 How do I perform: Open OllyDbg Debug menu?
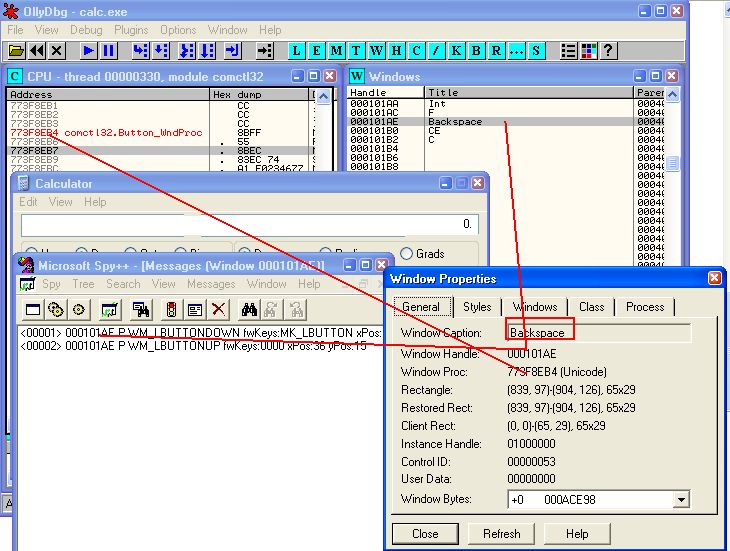86,30
